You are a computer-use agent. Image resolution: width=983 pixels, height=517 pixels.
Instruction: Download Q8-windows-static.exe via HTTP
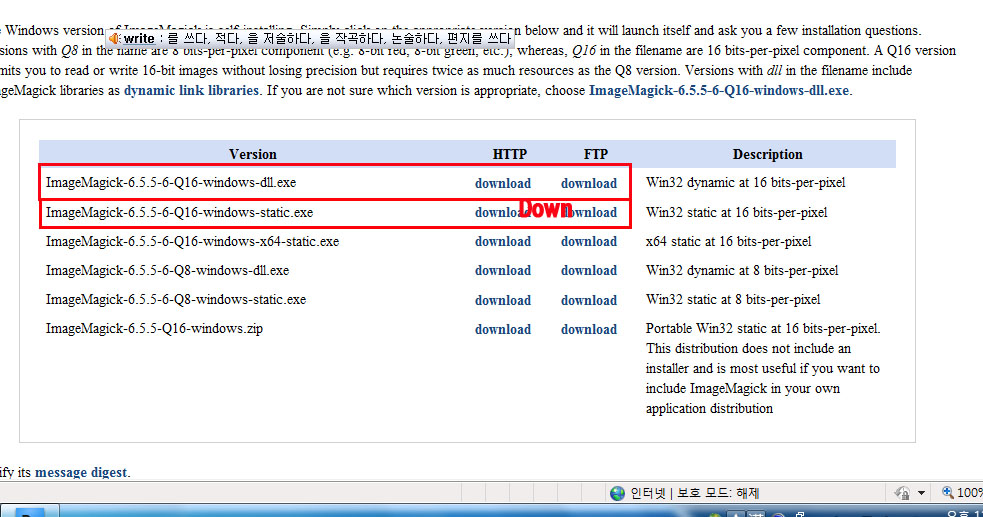[502, 300]
